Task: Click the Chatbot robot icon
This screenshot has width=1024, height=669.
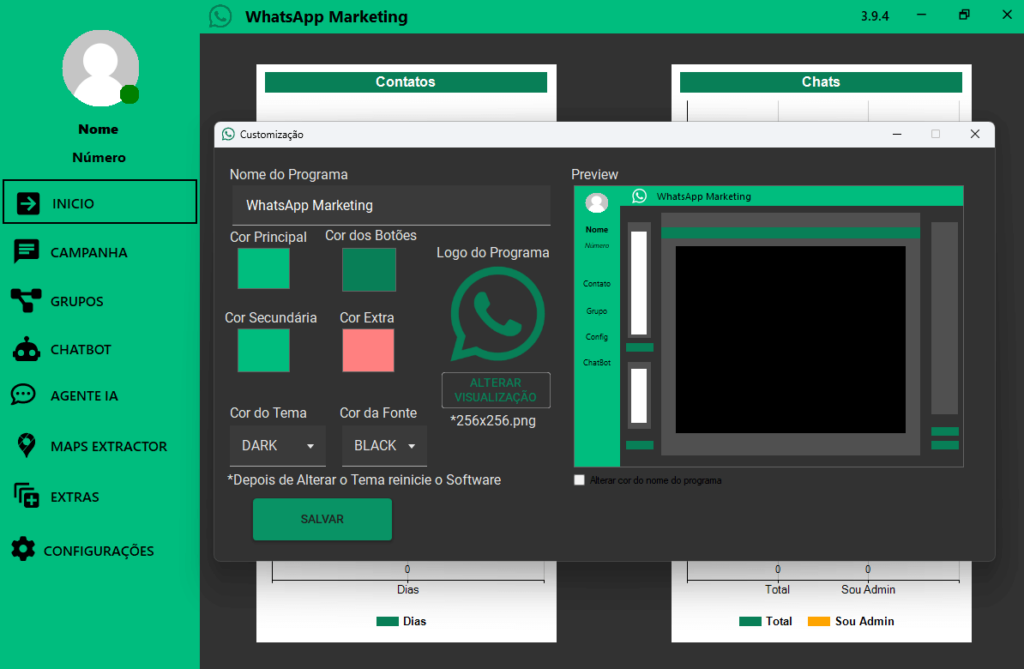Action: pos(26,349)
